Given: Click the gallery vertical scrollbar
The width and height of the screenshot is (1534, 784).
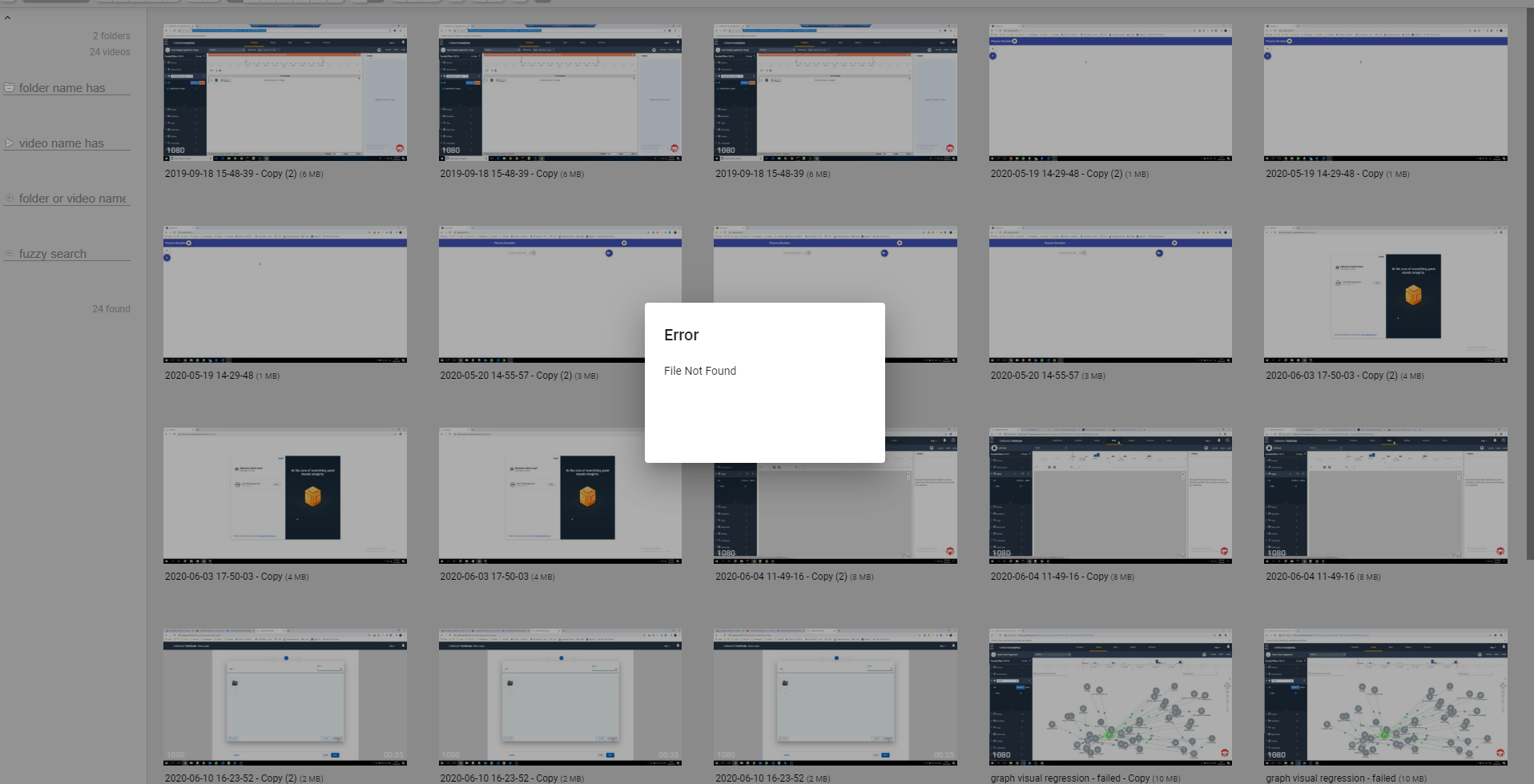Looking at the screenshot, I should point(1529,284).
